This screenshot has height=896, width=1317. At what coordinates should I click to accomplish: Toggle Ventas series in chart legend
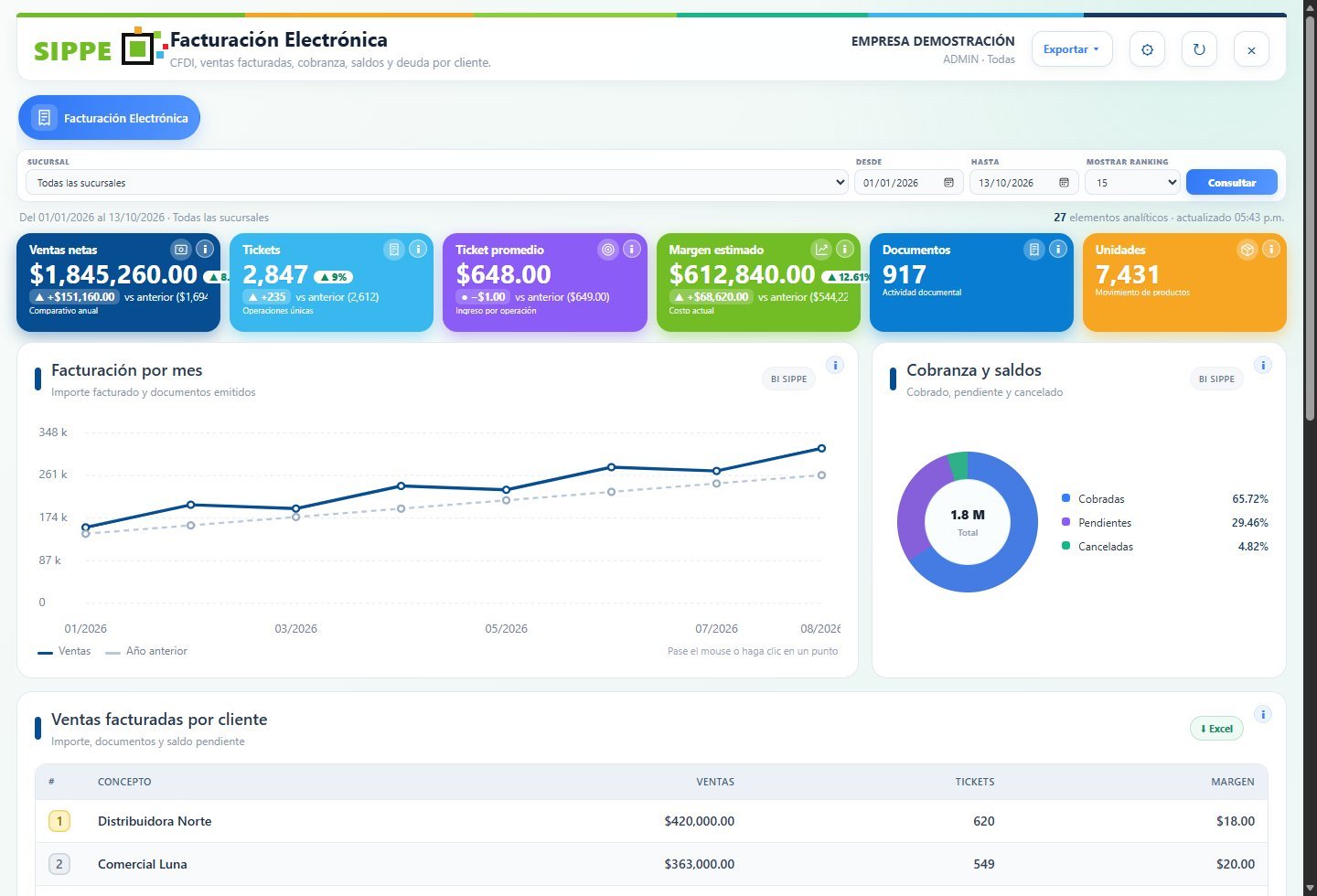click(x=64, y=651)
